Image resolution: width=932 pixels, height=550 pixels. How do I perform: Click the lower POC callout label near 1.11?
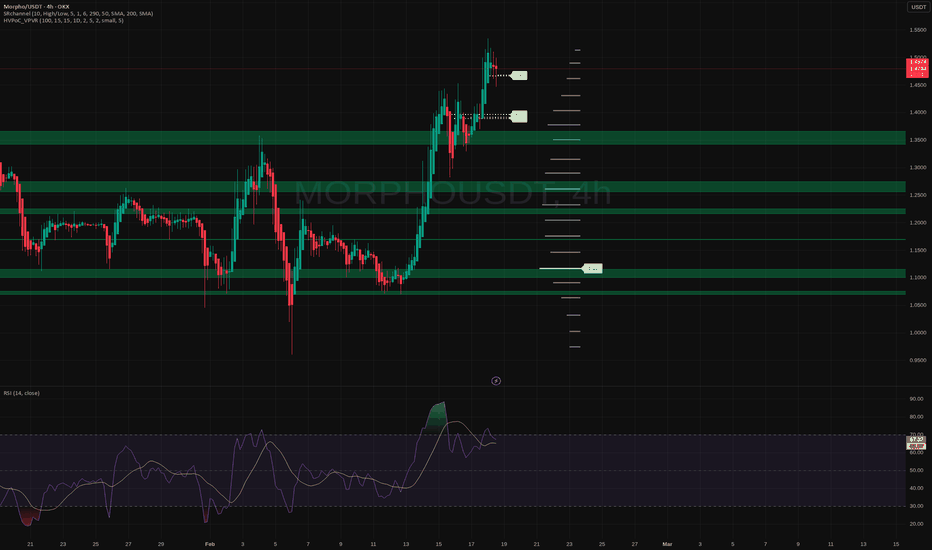pos(592,268)
